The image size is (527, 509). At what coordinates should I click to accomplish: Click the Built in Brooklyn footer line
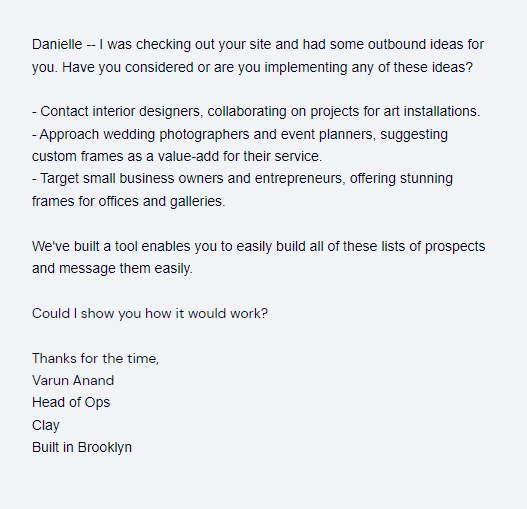(x=82, y=447)
